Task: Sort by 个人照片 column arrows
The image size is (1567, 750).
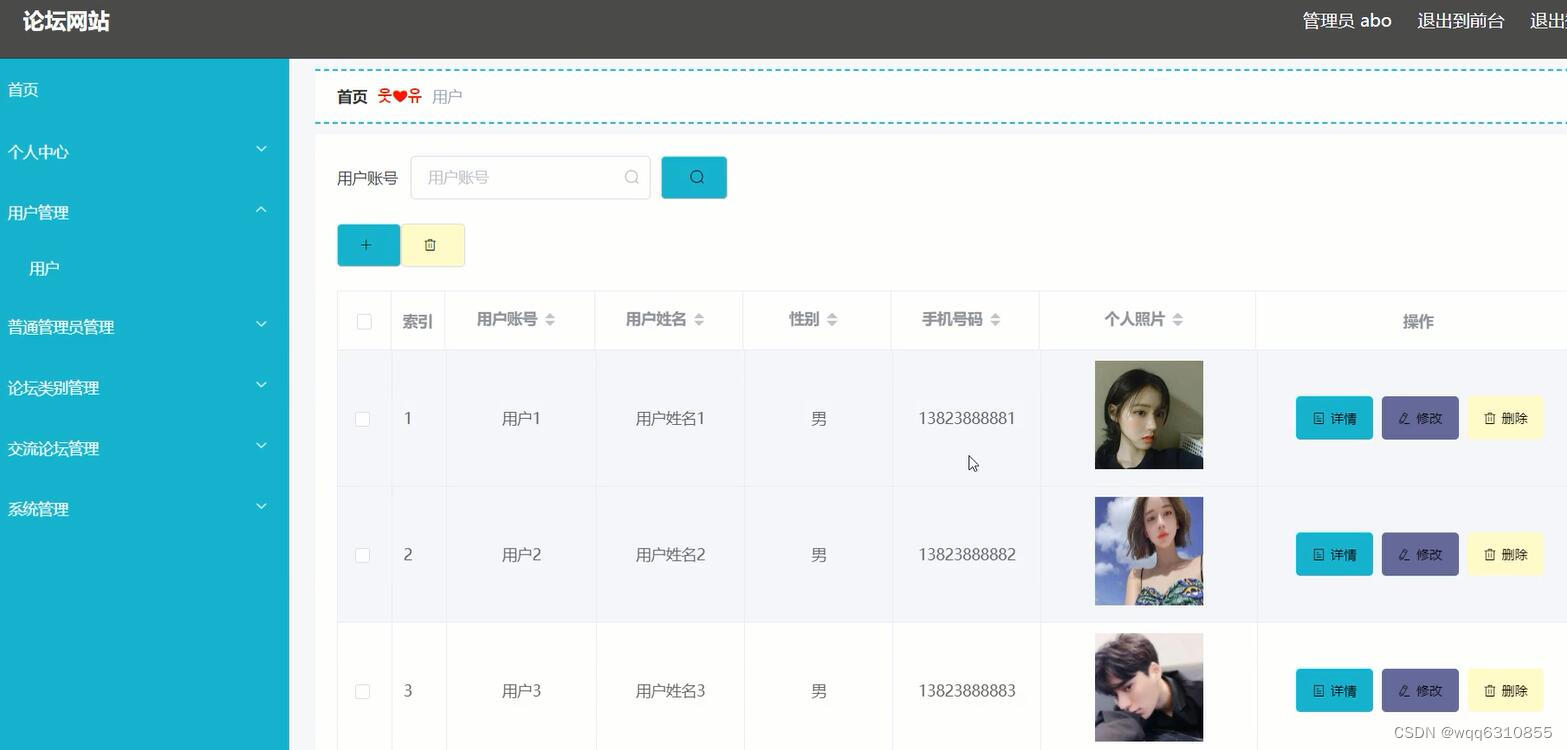Action: click(1178, 319)
